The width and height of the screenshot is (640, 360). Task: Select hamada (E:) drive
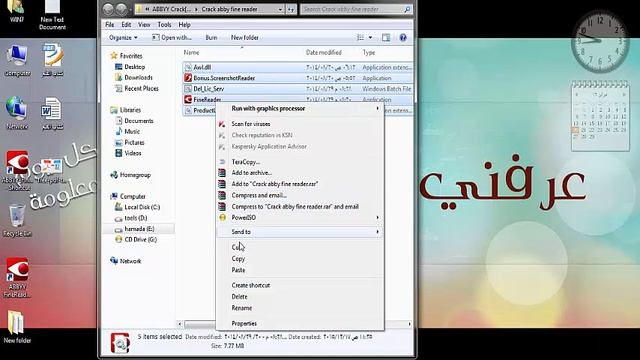click(x=139, y=229)
